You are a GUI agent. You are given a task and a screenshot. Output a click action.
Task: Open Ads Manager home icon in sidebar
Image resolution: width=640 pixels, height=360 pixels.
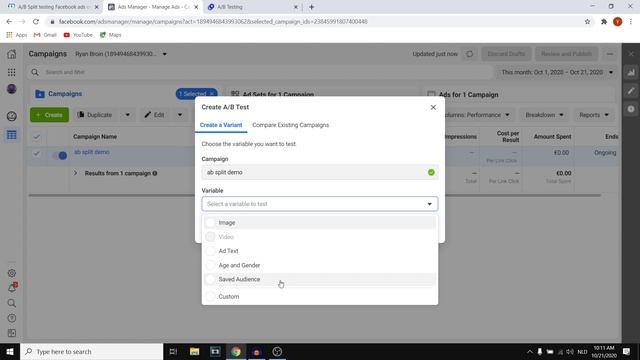[x=11, y=54]
